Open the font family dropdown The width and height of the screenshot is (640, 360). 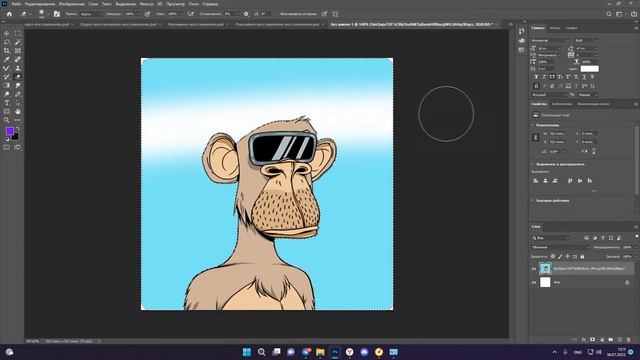tap(550, 40)
